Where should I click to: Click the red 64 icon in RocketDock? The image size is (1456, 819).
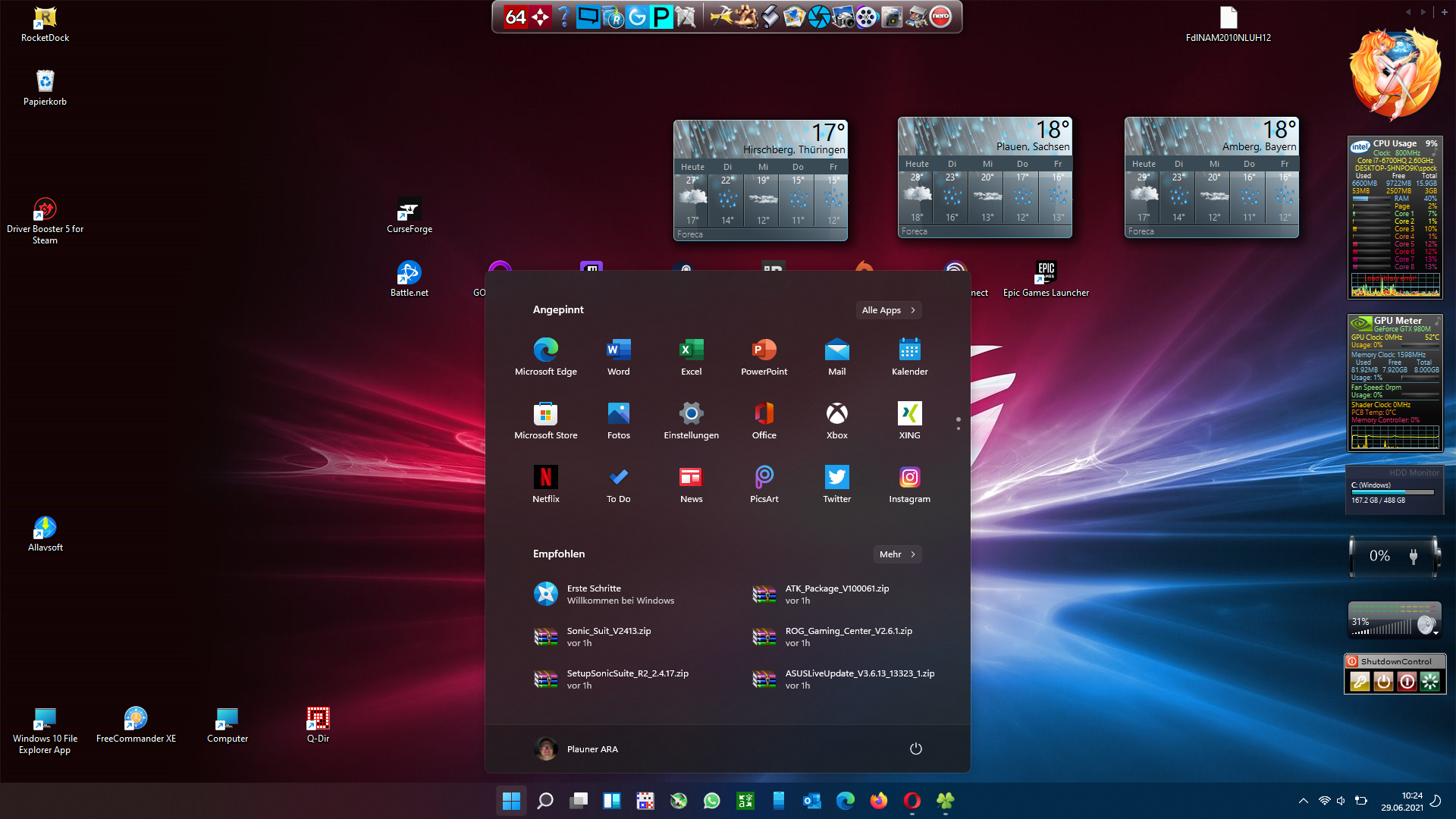[515, 16]
